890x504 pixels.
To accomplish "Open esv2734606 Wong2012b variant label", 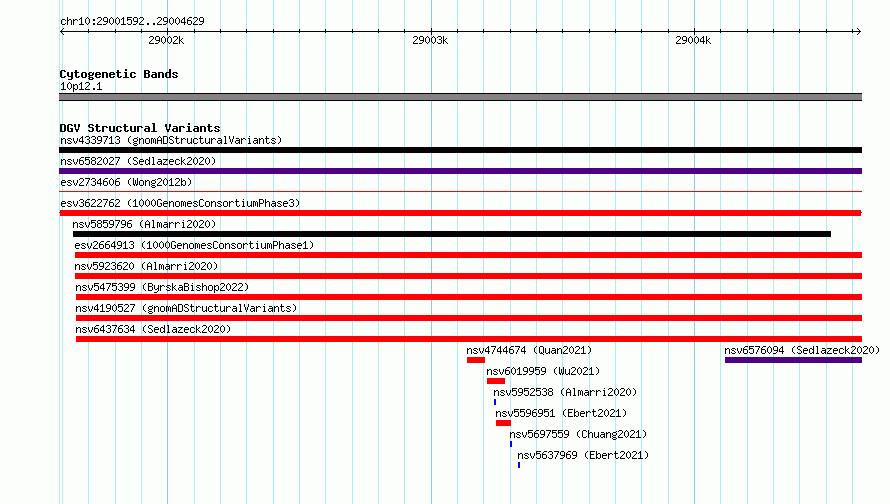I will [126, 182].
